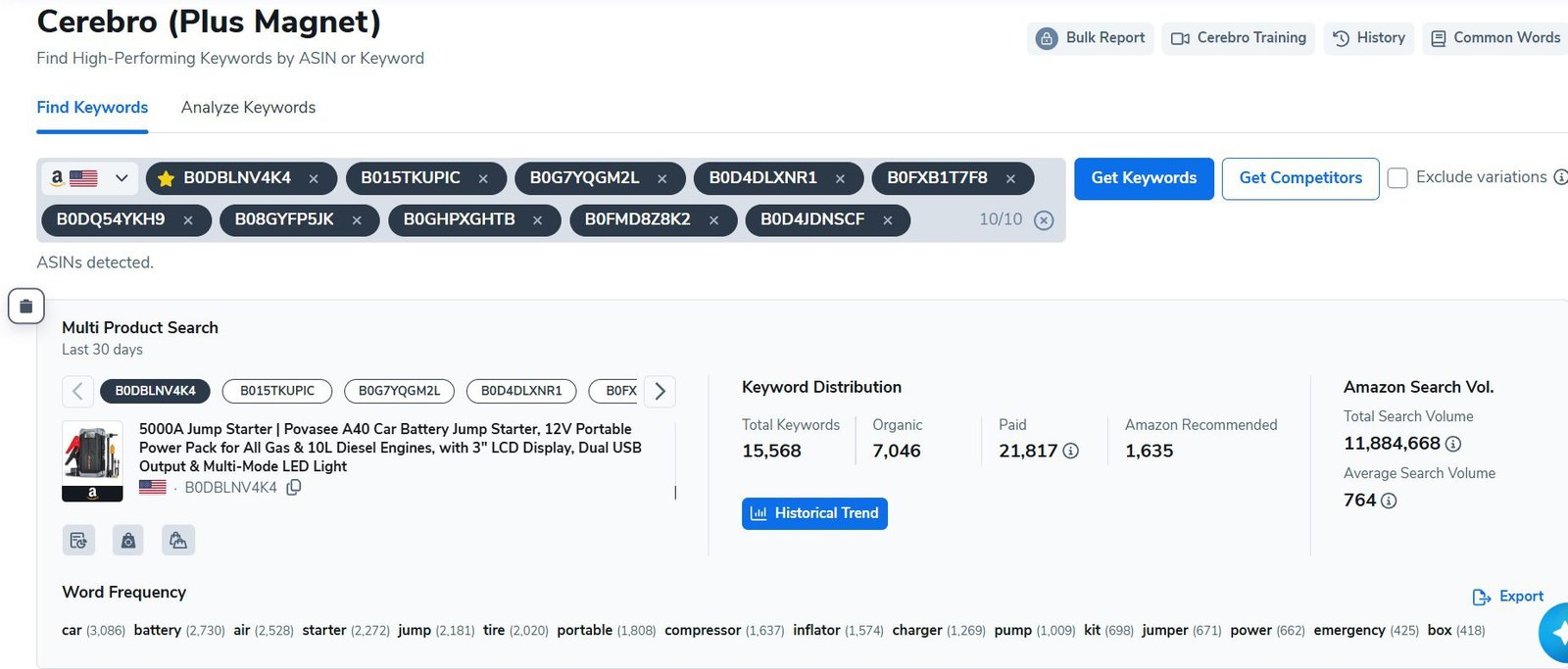Select product pill B0G7YQGM2L
Viewport: 1568px width, 669px height.
pos(400,391)
